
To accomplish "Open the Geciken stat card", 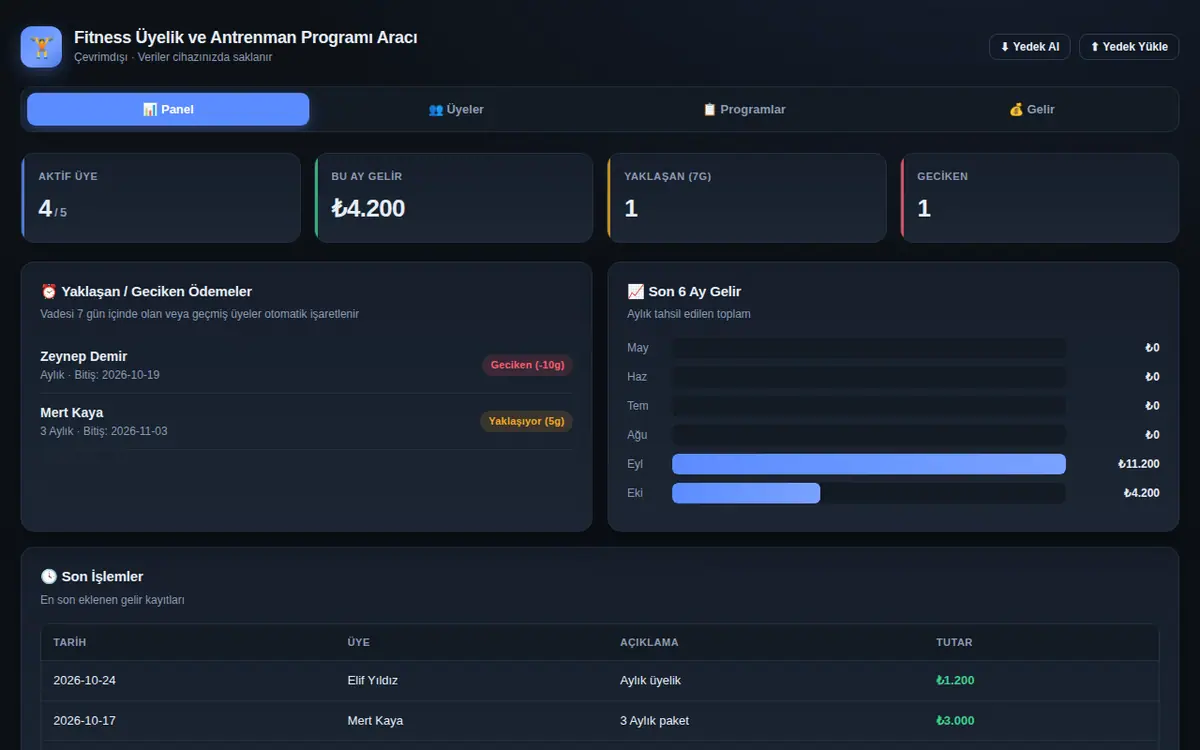I will 1040,198.
